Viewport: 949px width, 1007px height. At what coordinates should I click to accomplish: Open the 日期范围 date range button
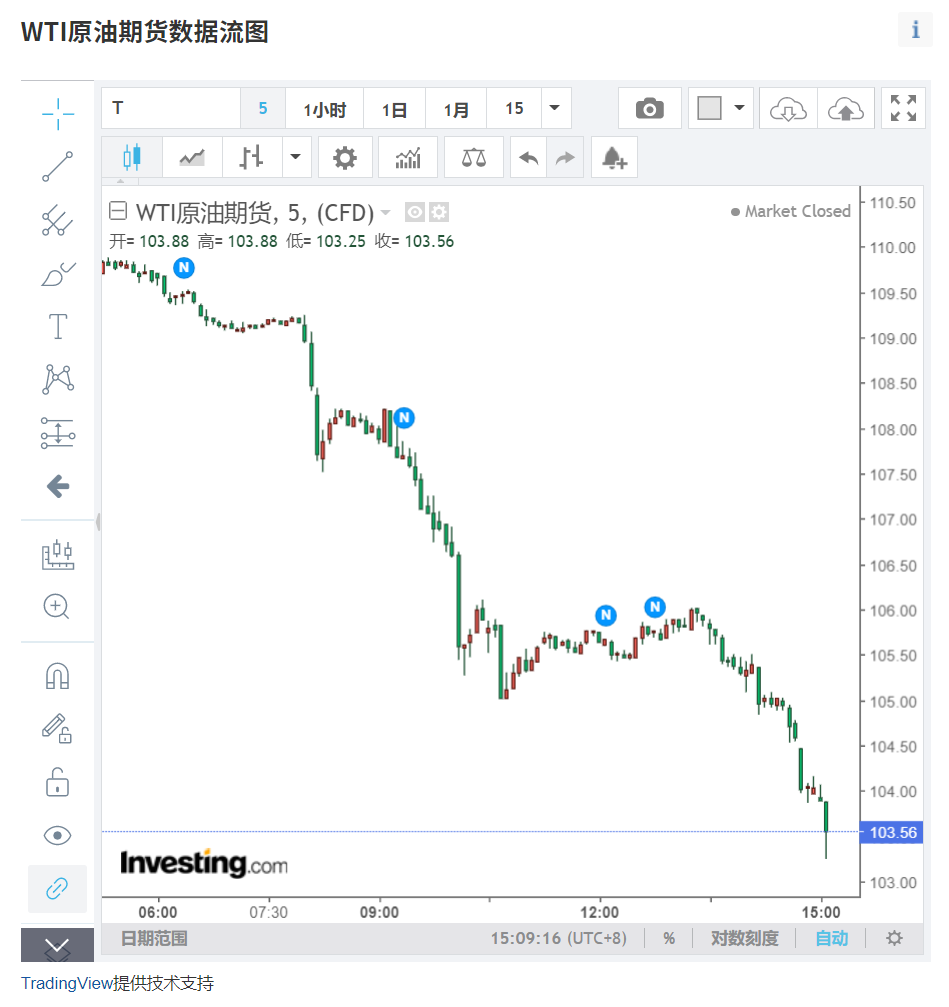pos(154,939)
